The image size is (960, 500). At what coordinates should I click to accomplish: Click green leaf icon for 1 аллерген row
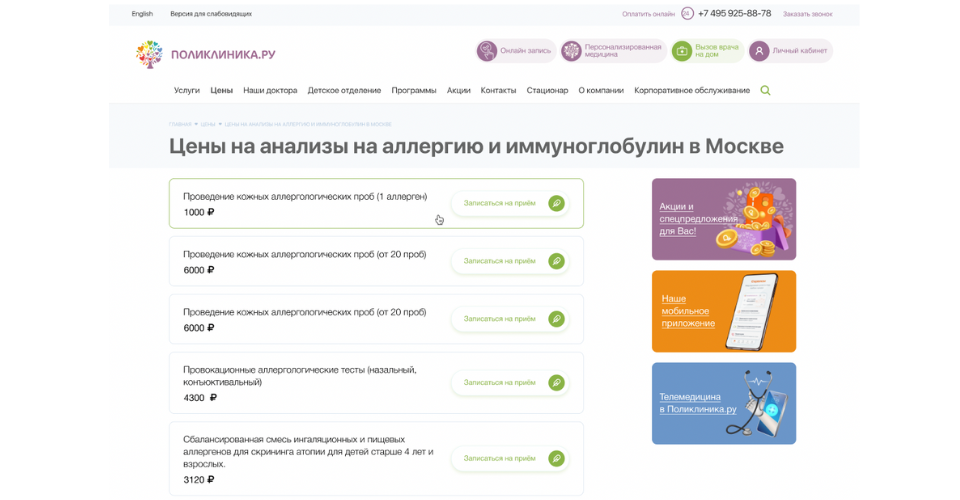click(x=557, y=203)
